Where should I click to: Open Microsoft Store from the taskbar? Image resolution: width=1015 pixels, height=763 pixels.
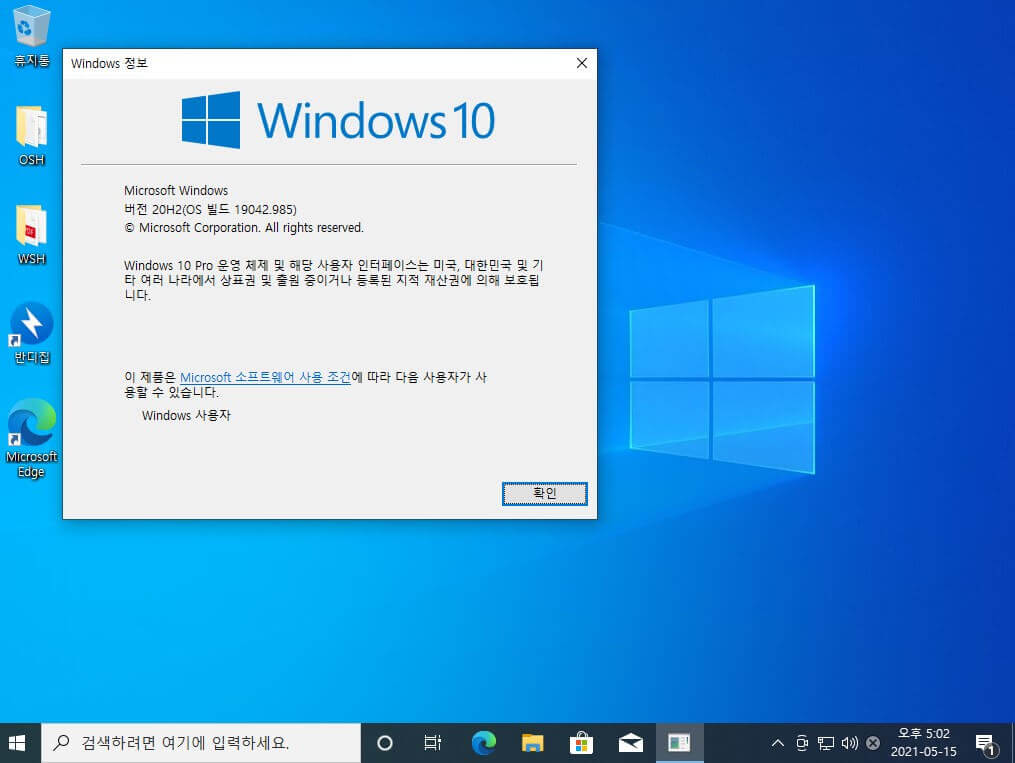pos(581,743)
